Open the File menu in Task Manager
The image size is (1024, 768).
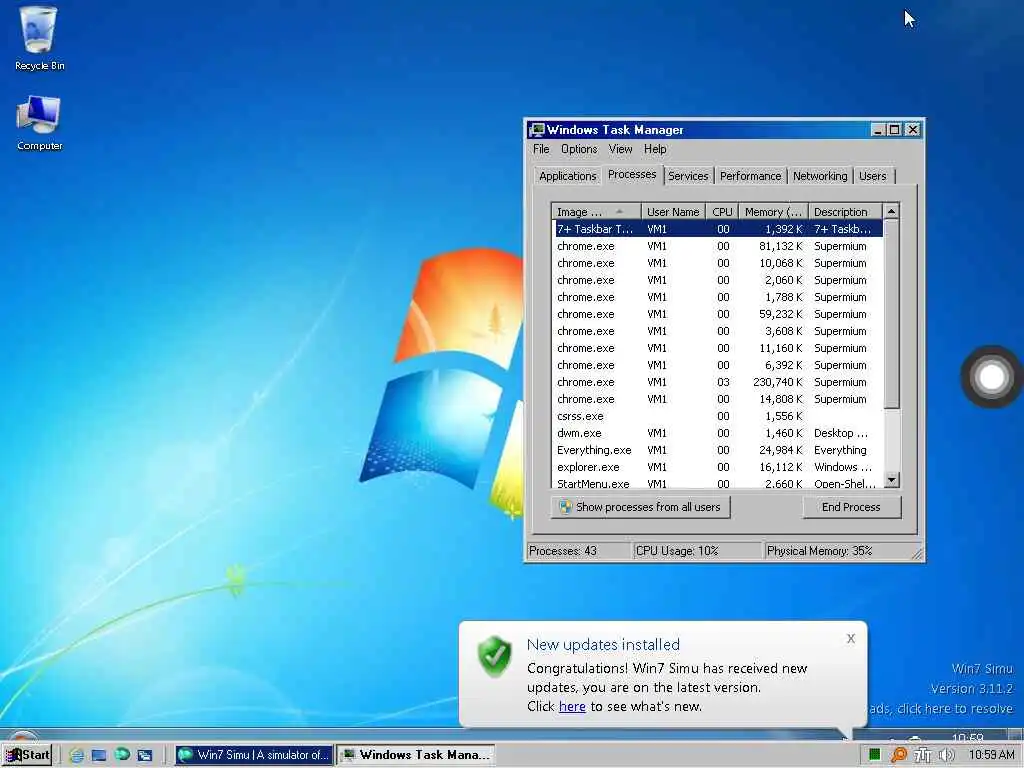(x=541, y=149)
